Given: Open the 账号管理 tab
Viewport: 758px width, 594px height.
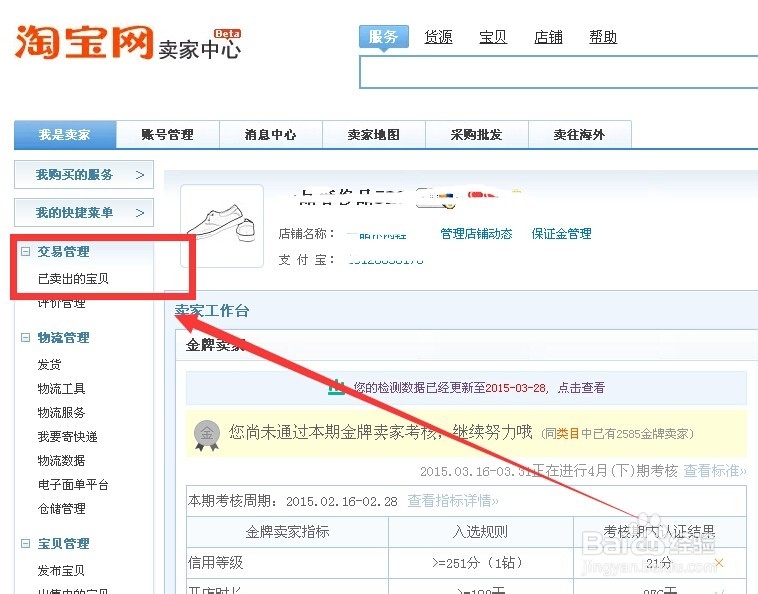Looking at the screenshot, I should pos(168,134).
